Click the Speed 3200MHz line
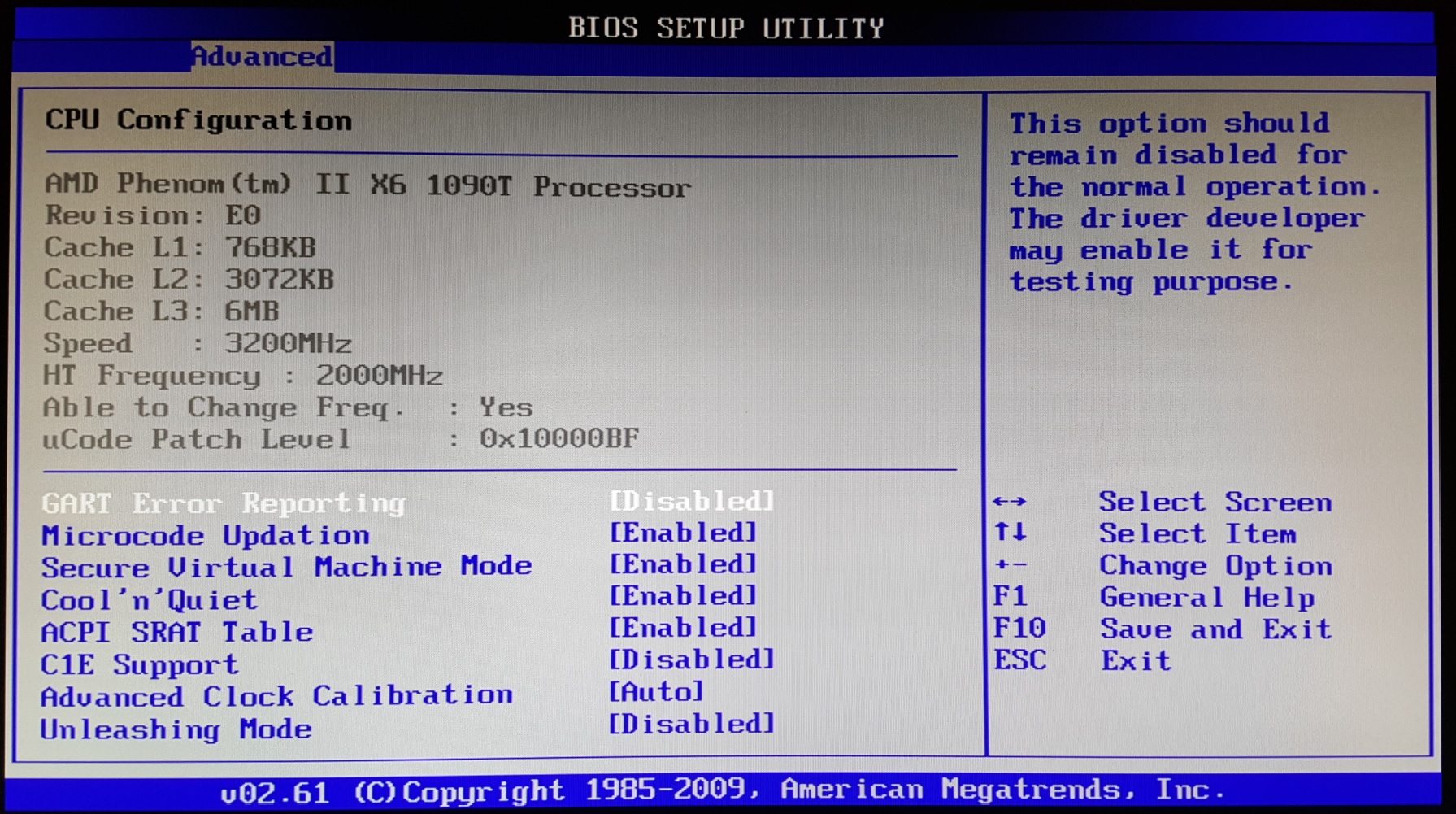This screenshot has width=1456, height=814. click(x=198, y=343)
